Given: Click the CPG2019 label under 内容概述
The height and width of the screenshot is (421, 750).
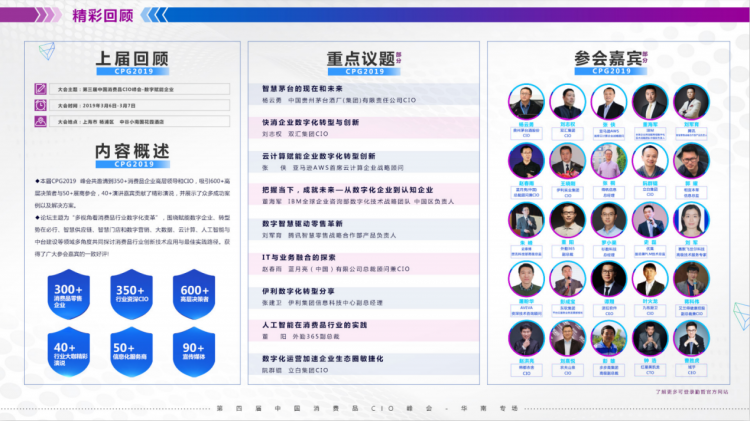Looking at the screenshot, I should point(132,164).
